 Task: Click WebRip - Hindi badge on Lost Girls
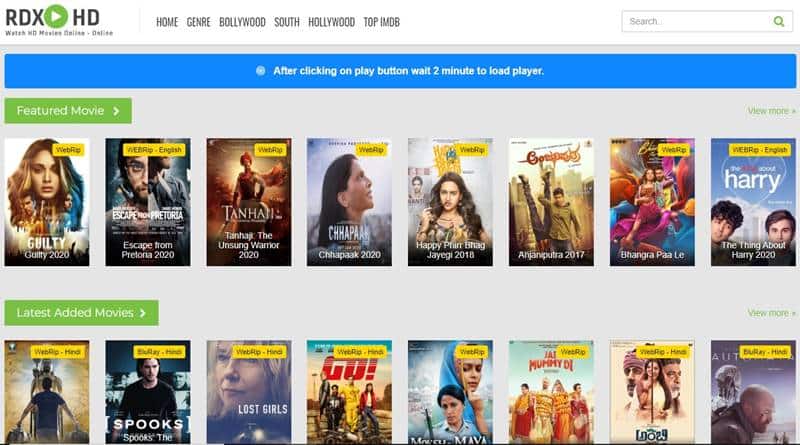[260, 352]
